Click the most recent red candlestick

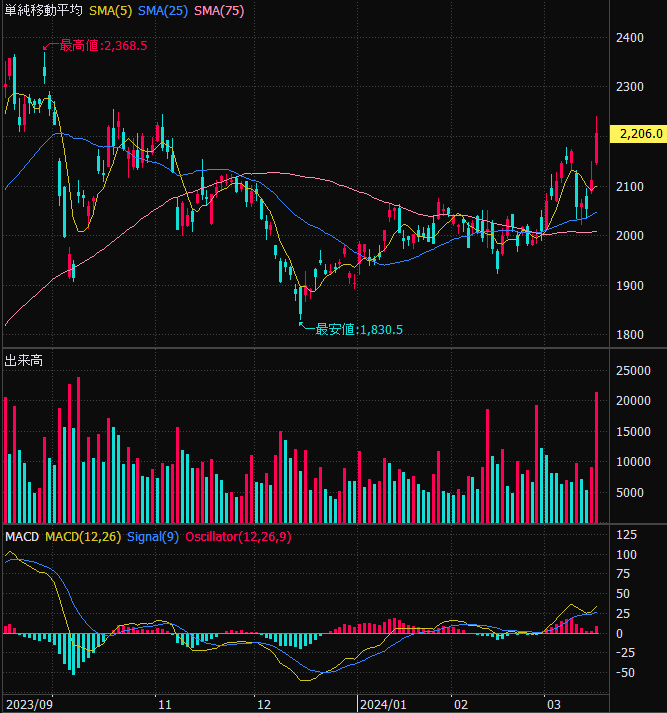597,140
